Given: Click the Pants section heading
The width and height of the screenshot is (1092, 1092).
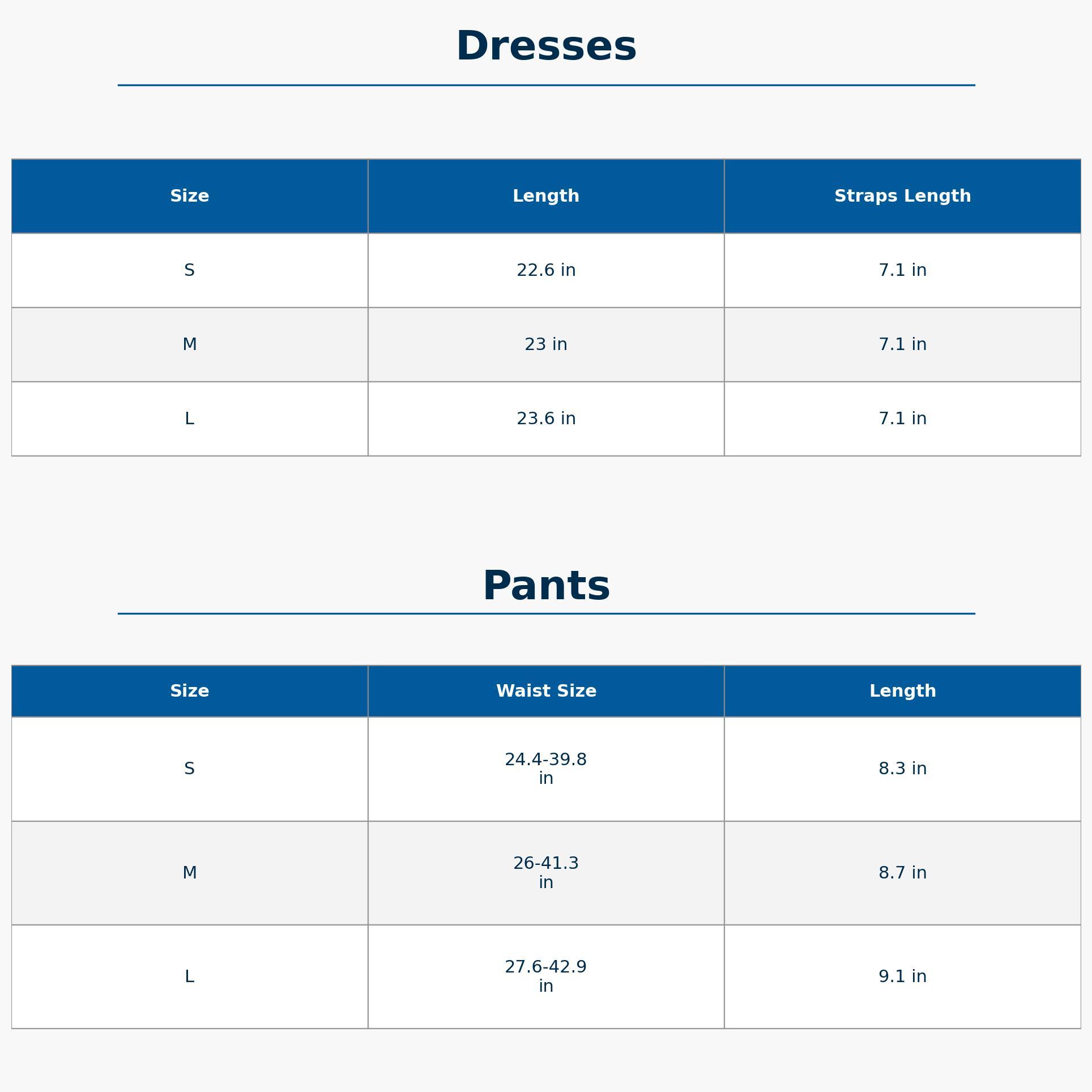Looking at the screenshot, I should click(546, 586).
